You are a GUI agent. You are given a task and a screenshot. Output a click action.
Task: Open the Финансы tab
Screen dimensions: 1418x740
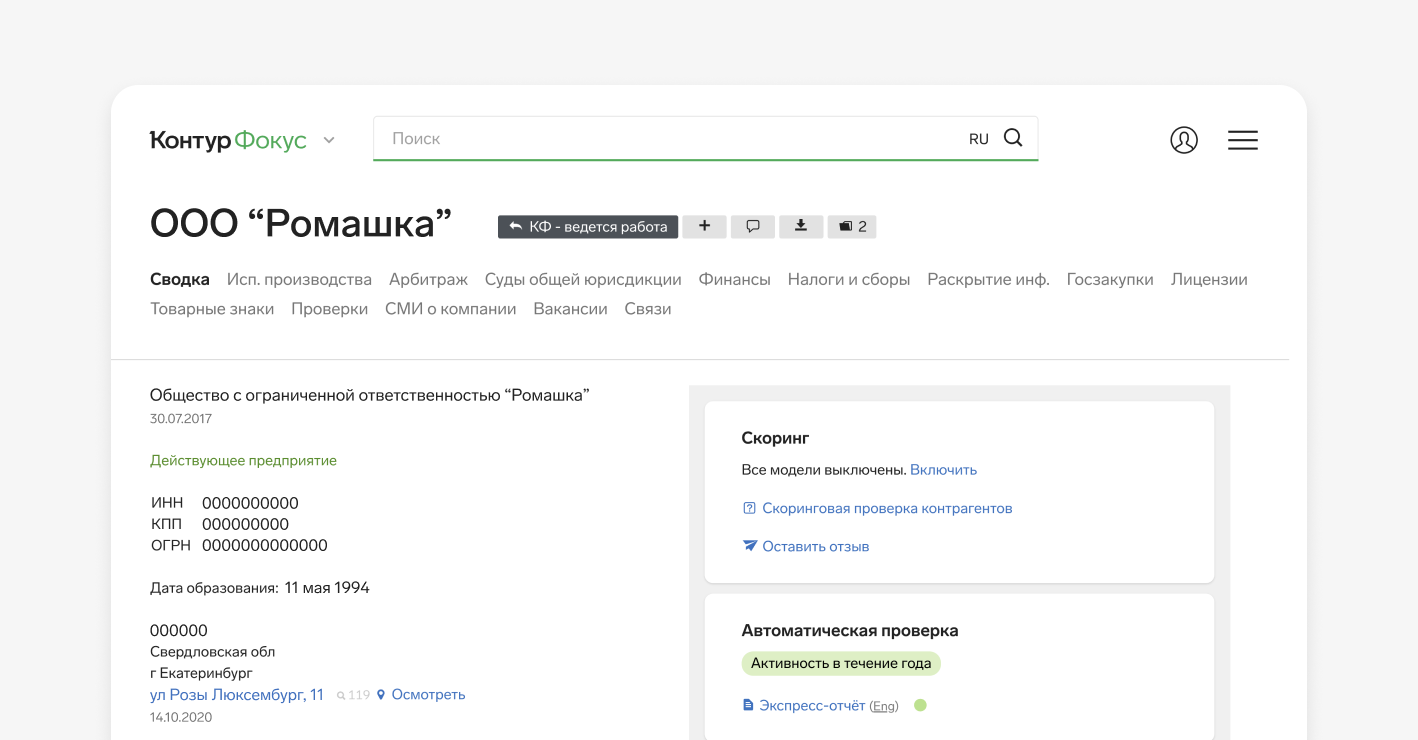(x=734, y=280)
